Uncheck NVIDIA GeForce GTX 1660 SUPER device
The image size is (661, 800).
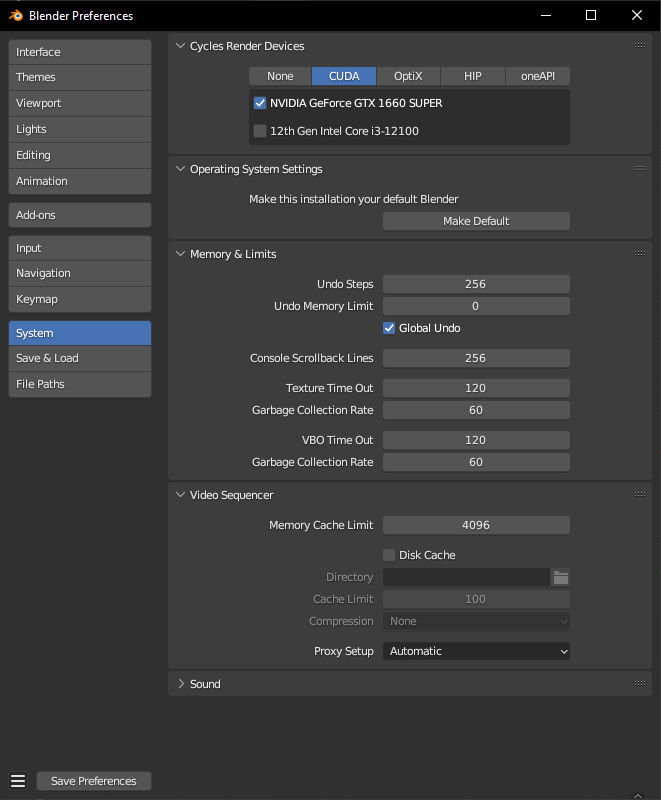click(x=260, y=103)
